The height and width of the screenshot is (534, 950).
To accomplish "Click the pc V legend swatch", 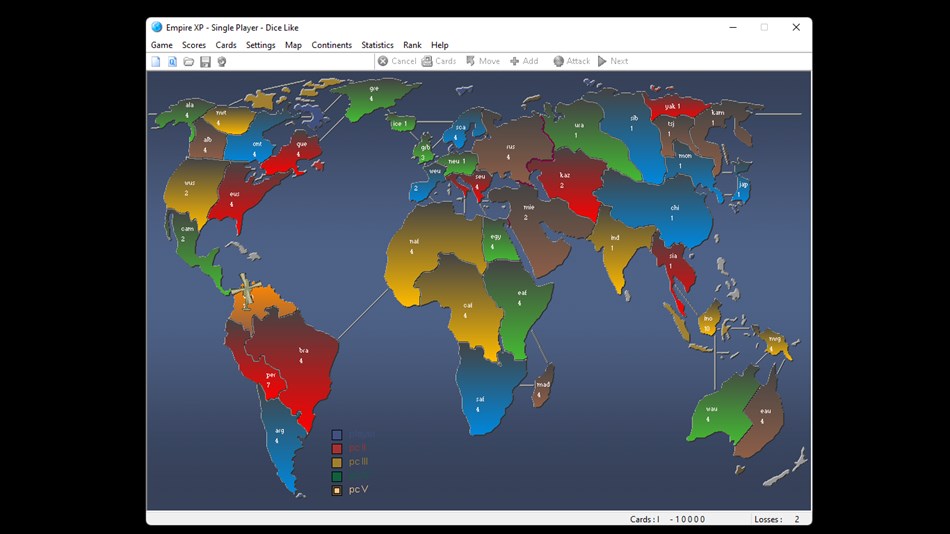I will tap(337, 490).
